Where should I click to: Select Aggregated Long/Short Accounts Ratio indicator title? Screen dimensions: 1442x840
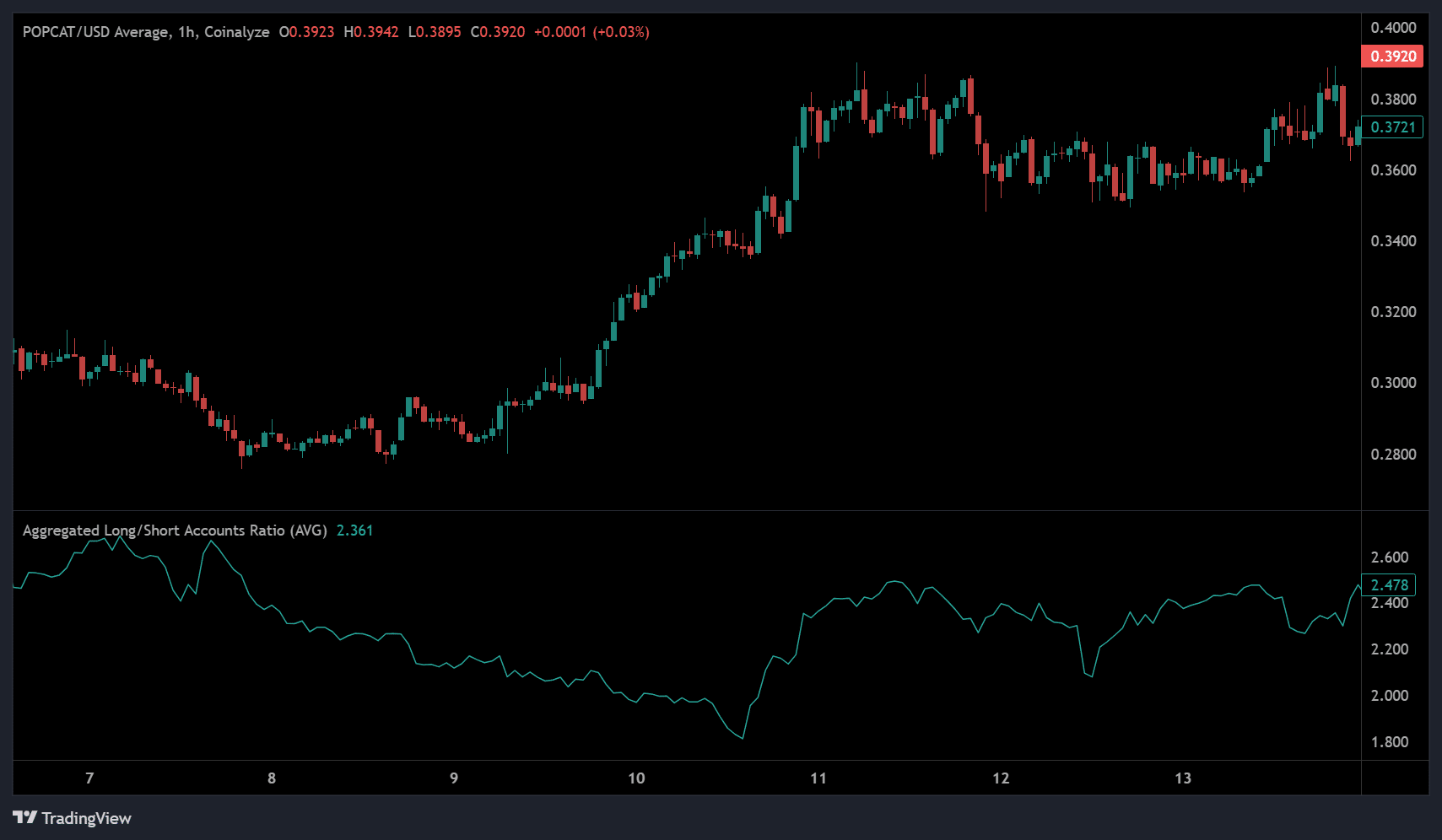click(175, 530)
